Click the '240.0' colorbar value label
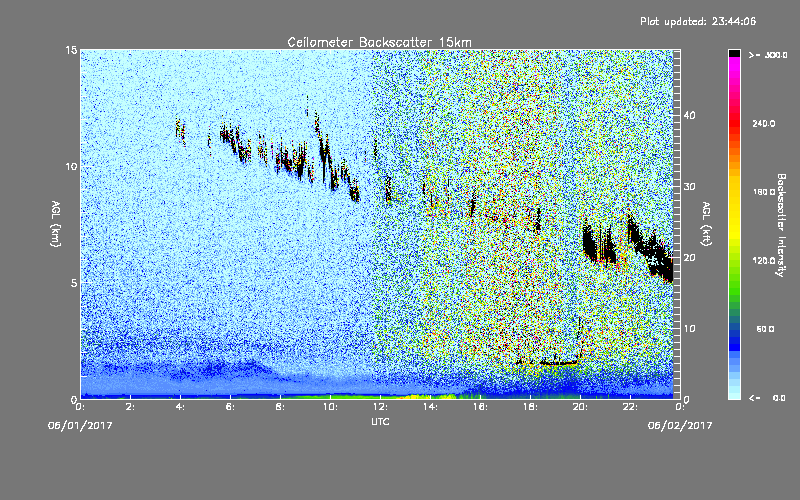This screenshot has height=500, width=800. point(764,124)
